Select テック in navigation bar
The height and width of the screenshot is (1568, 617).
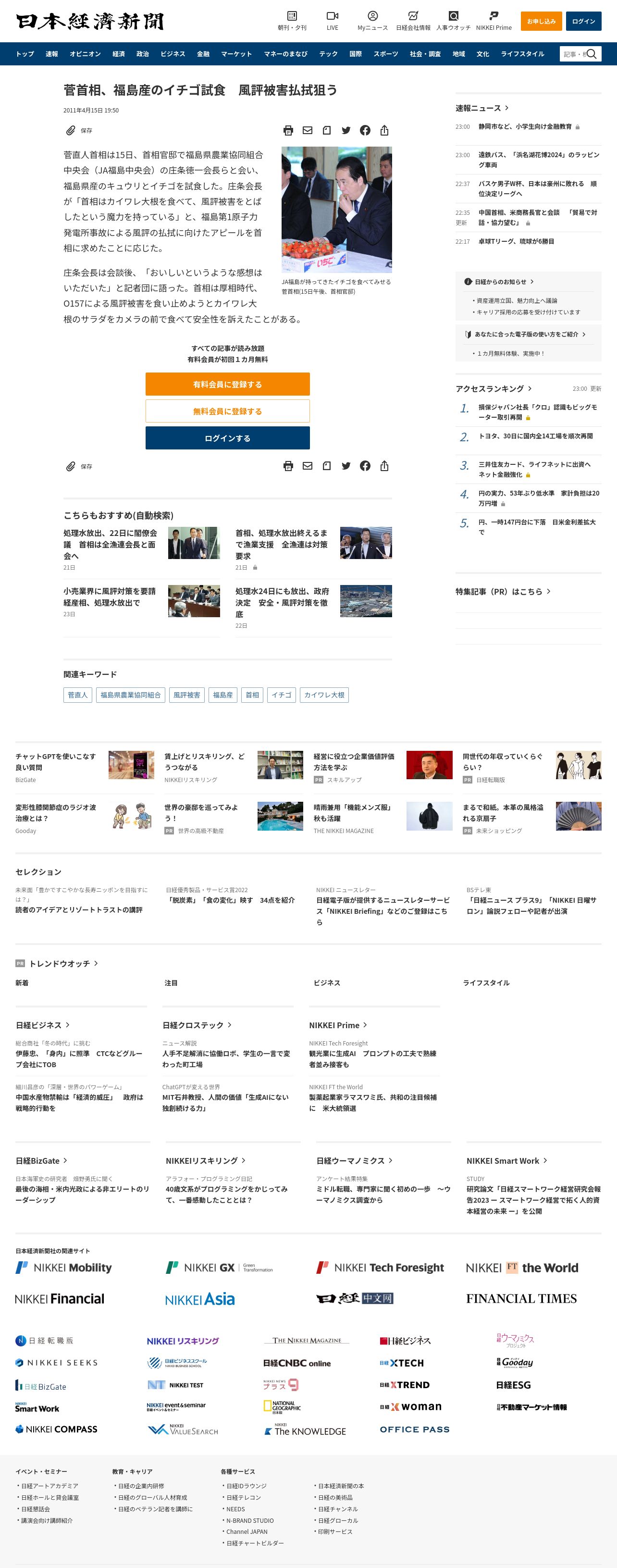(329, 54)
